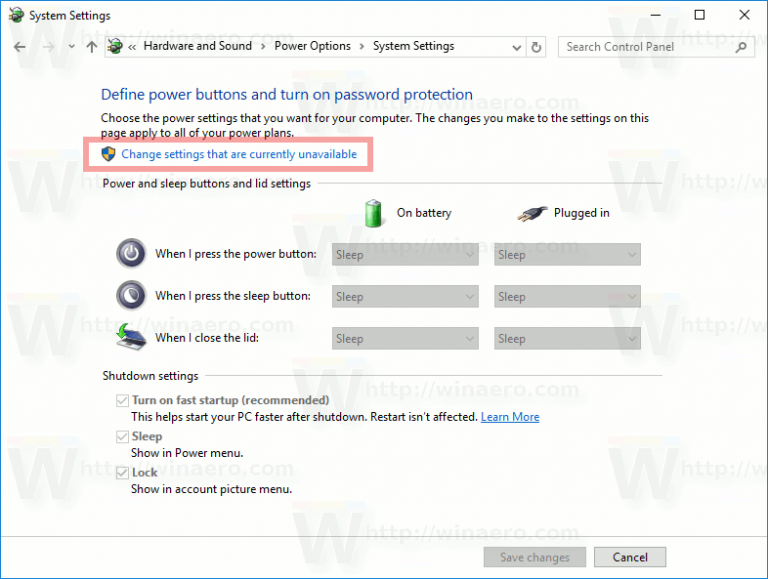Open close the lid On battery dropdown
Image resolution: width=768 pixels, height=579 pixels.
point(405,339)
